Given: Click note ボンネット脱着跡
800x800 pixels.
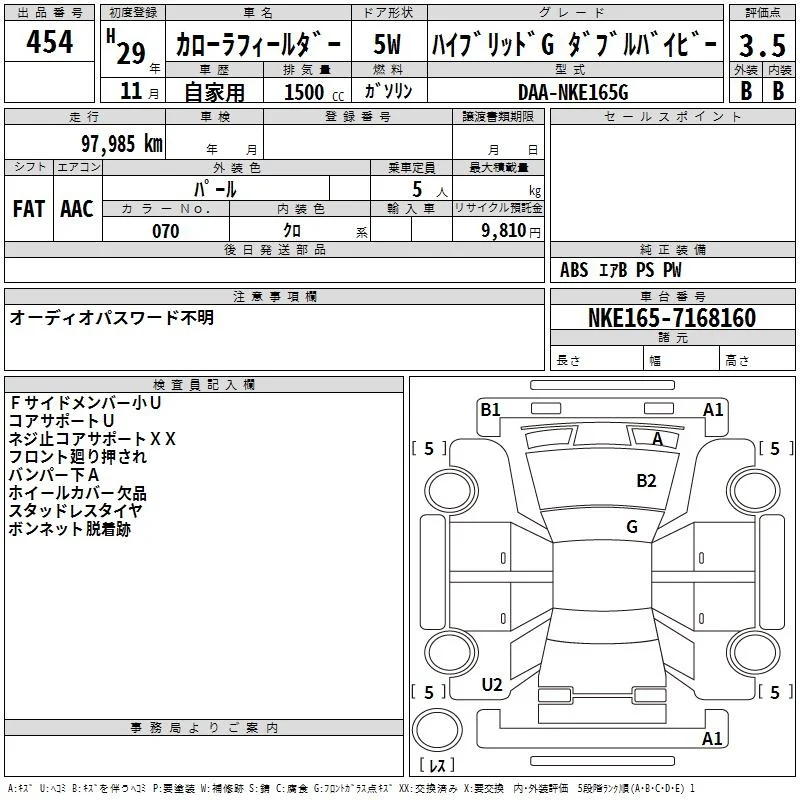Looking at the screenshot, I should click(70, 529).
